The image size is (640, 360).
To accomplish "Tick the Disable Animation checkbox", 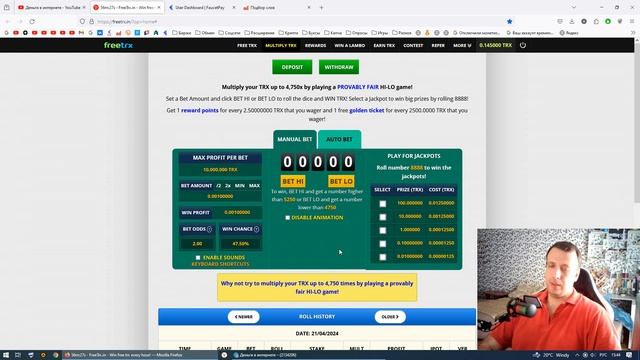I will coord(287,218).
